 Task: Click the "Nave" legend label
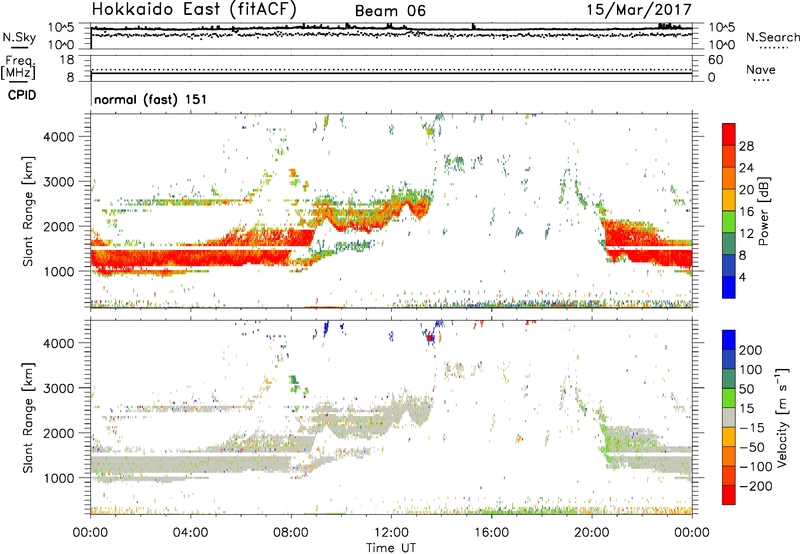(761, 70)
